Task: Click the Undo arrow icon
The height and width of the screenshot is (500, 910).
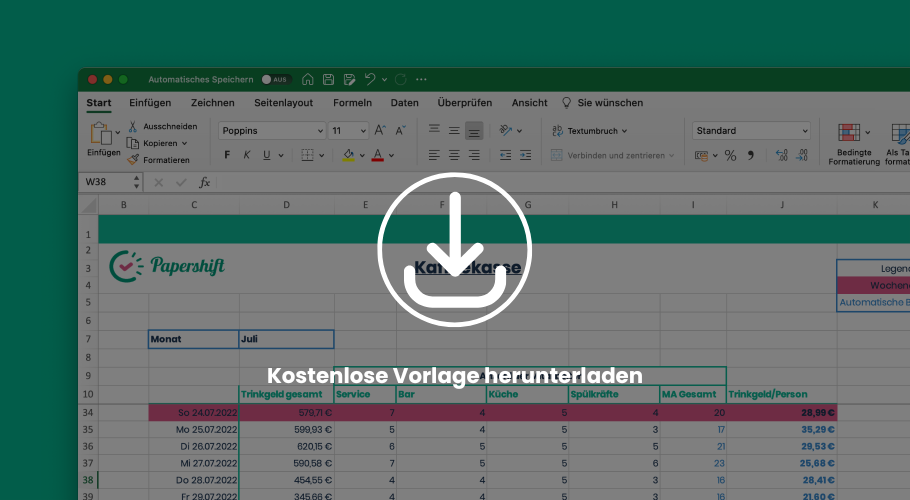Action: point(370,79)
